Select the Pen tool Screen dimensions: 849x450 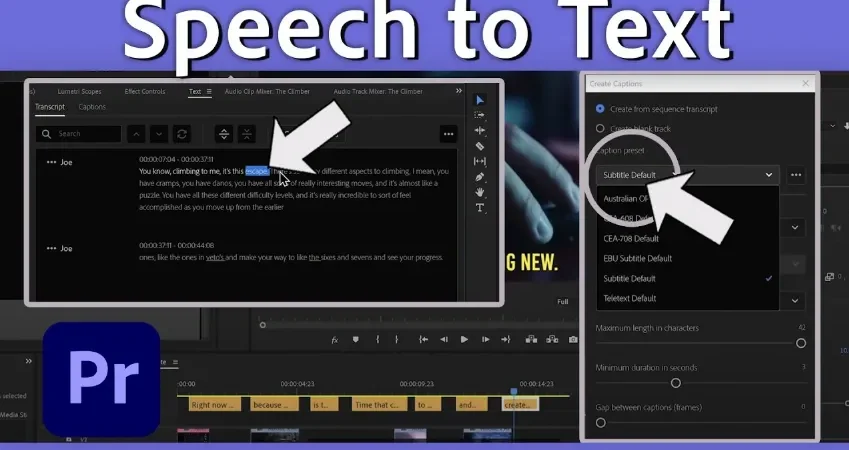coord(480,177)
